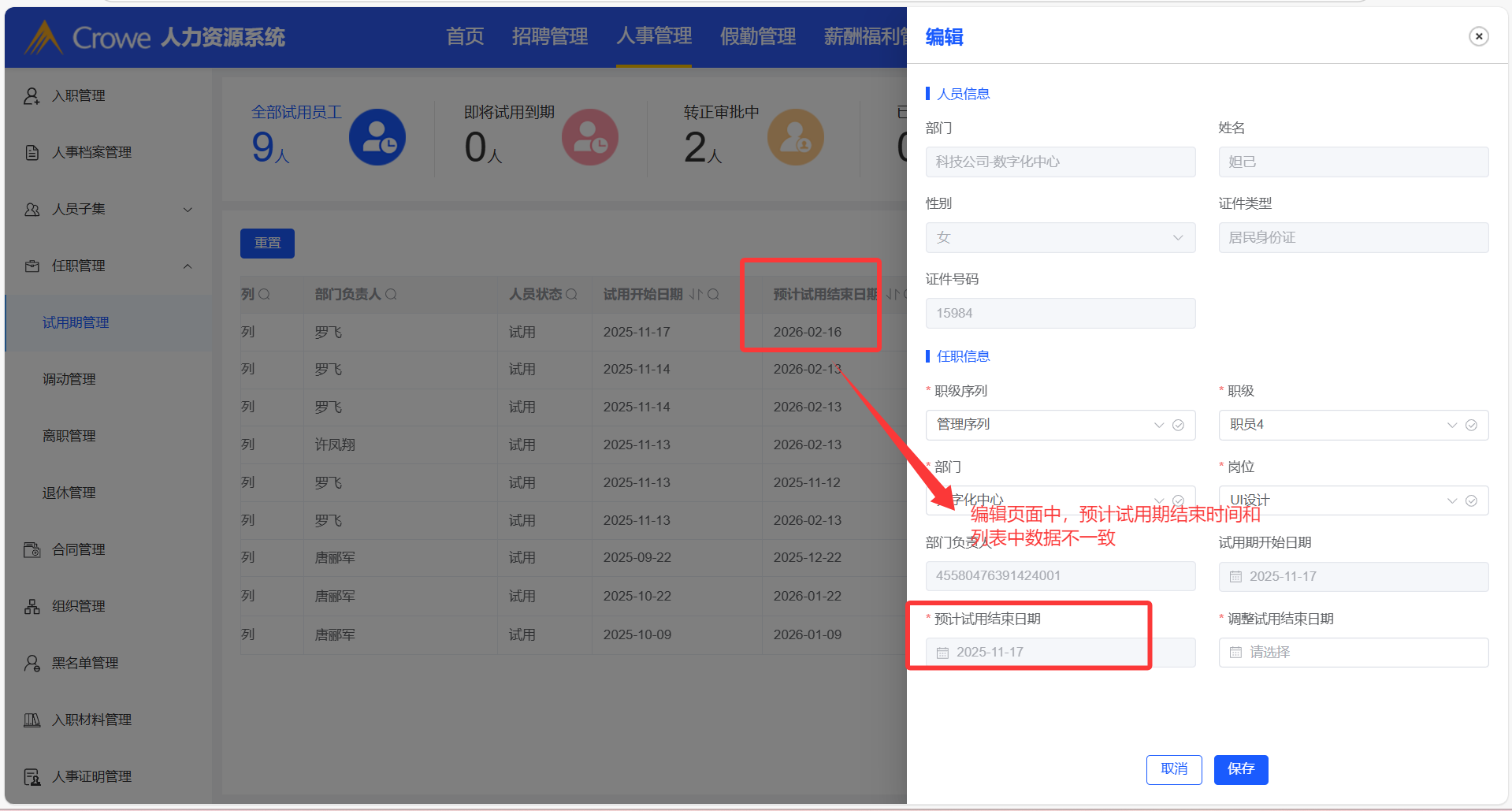The image size is (1512, 811).
Task: Click the 部门负责人 input showing 45580476391424001
Action: tap(1061, 576)
